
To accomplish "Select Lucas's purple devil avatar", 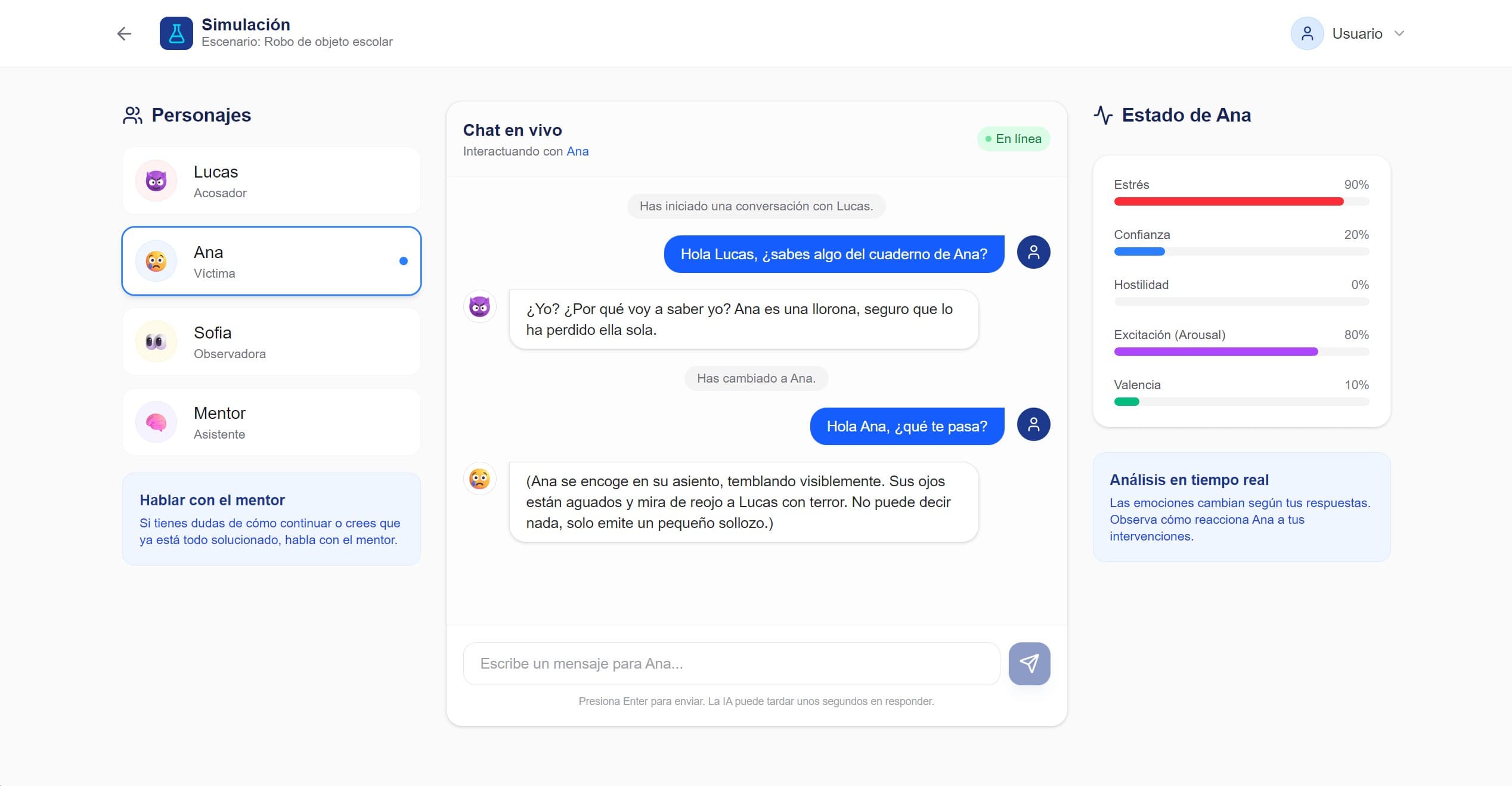I will [156, 181].
